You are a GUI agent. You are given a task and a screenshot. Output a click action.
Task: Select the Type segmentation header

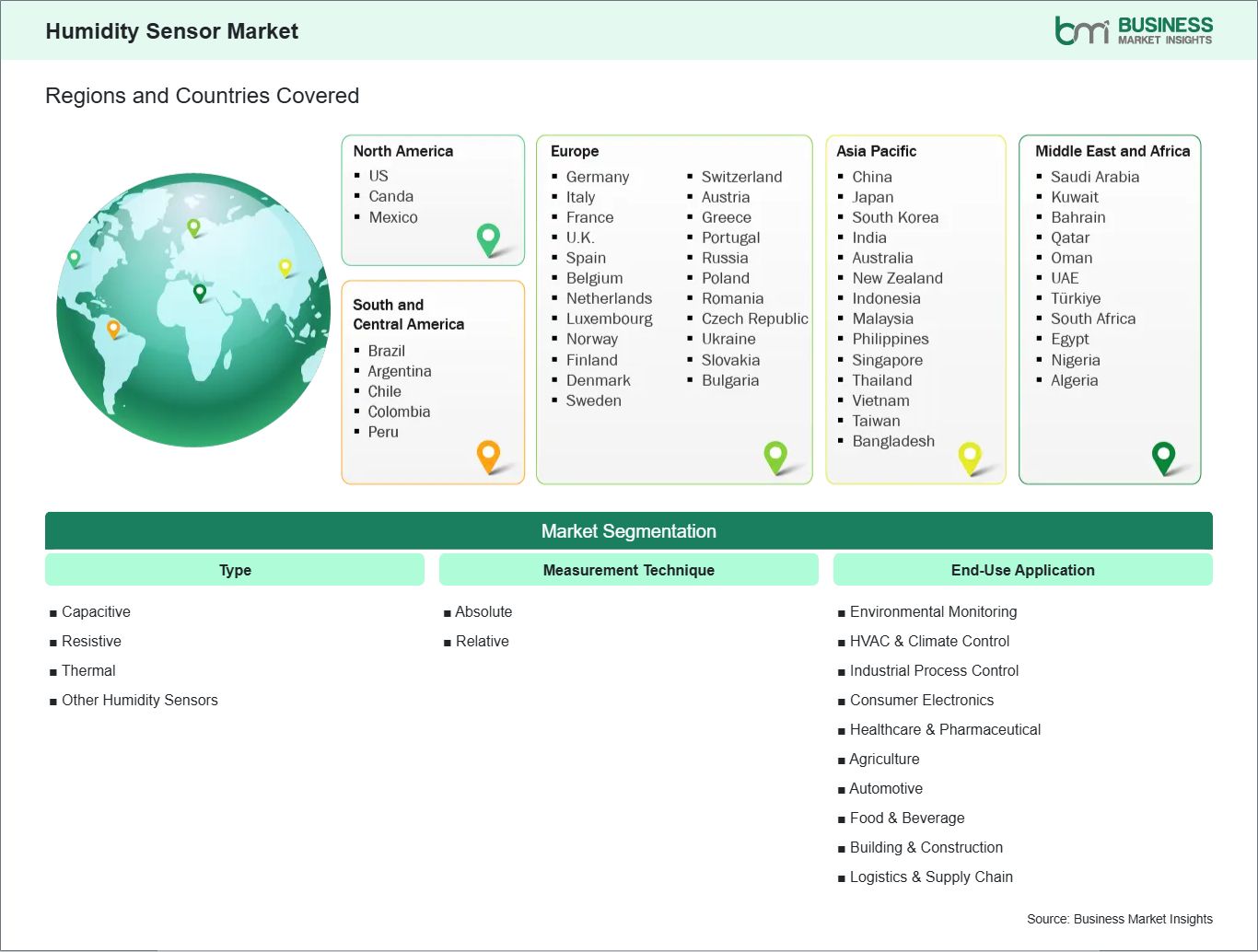point(235,570)
